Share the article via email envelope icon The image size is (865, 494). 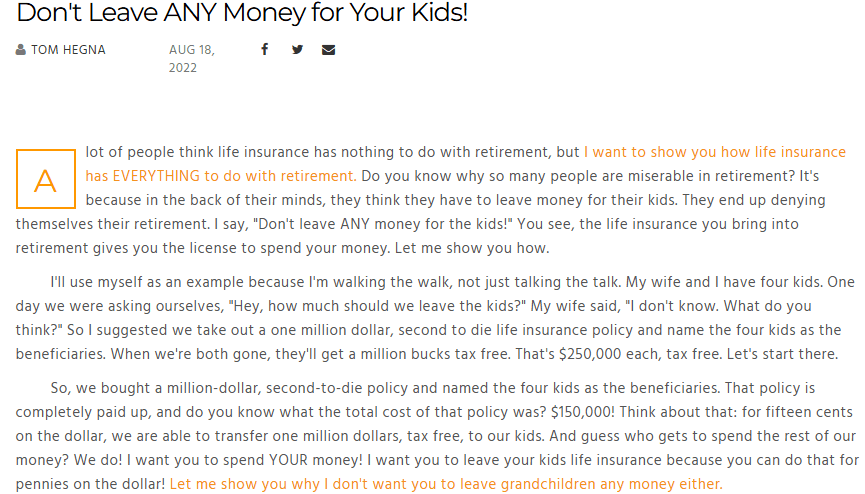click(x=328, y=49)
